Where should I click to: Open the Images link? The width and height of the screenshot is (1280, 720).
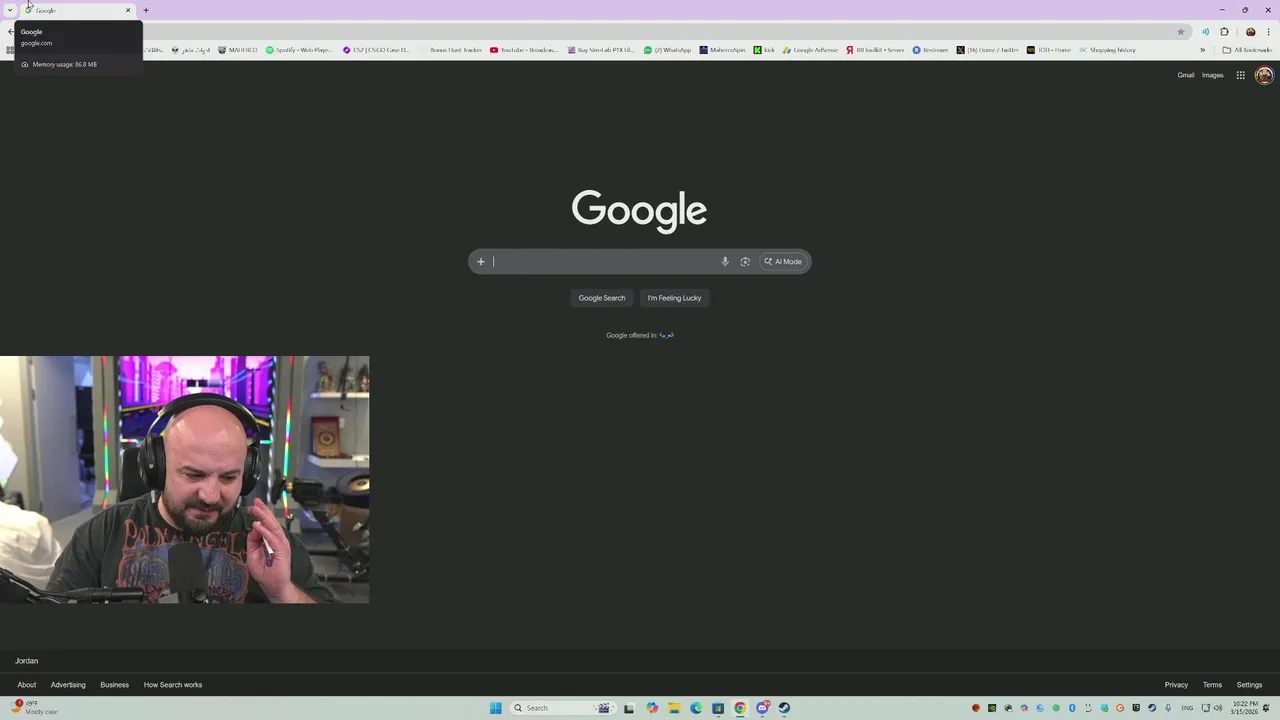point(1212,75)
